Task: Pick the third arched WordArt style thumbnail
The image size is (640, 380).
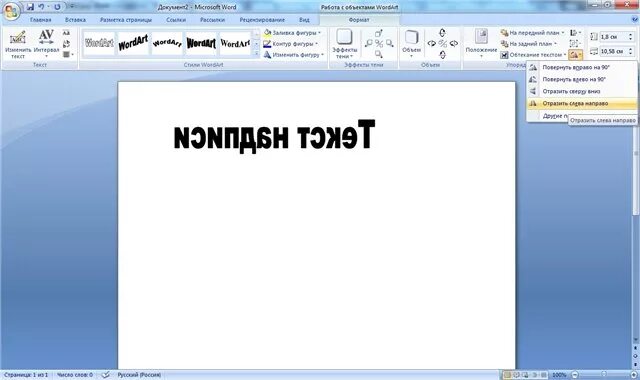Action: click(x=167, y=43)
